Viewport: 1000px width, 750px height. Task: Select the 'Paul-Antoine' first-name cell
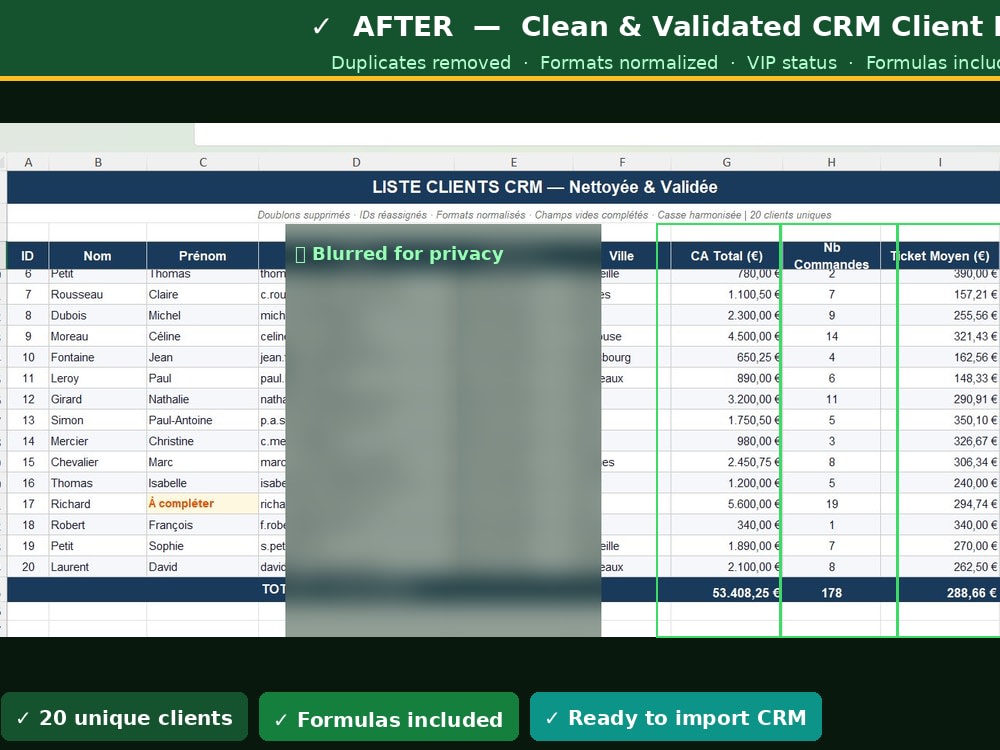(203, 420)
